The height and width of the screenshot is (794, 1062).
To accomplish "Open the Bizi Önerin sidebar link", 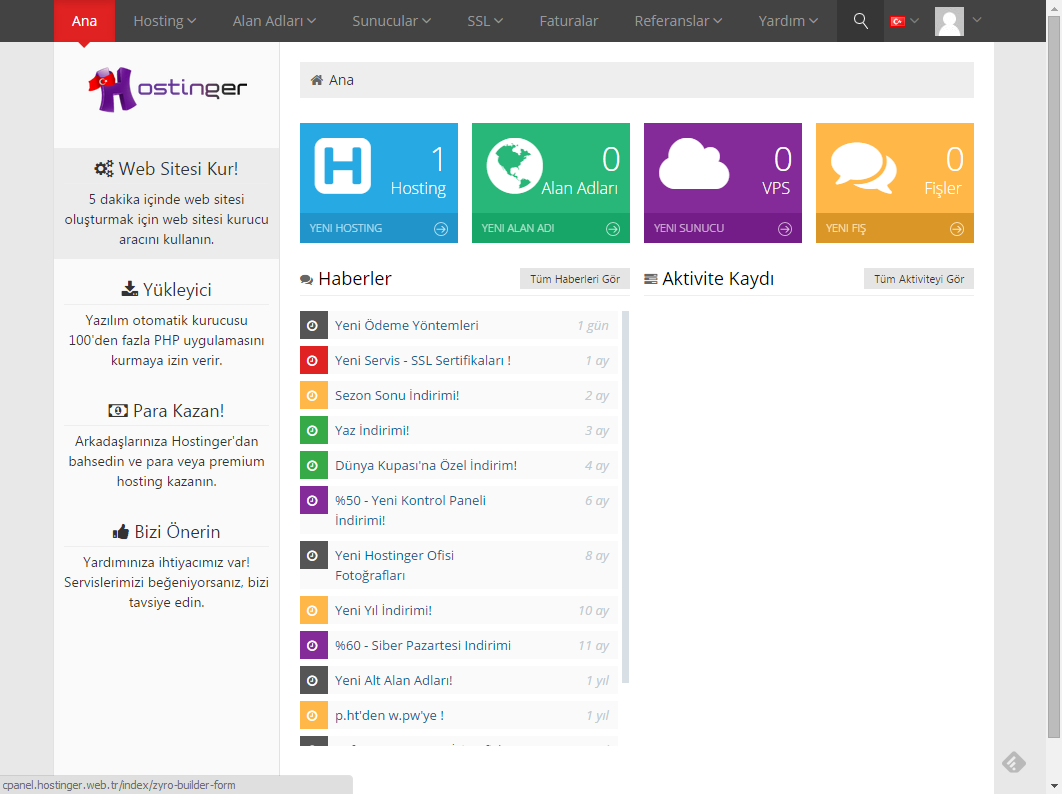I will (x=167, y=532).
